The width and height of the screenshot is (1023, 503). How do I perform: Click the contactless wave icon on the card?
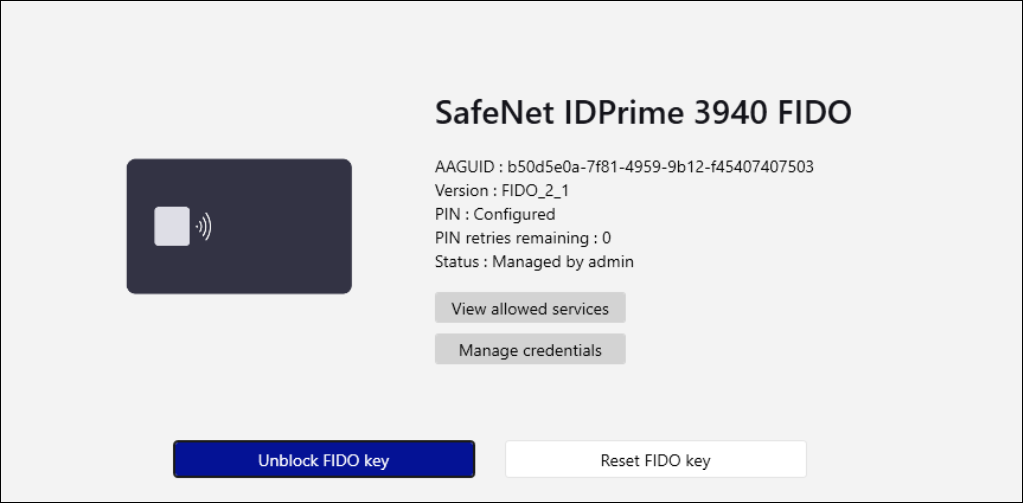click(x=203, y=227)
